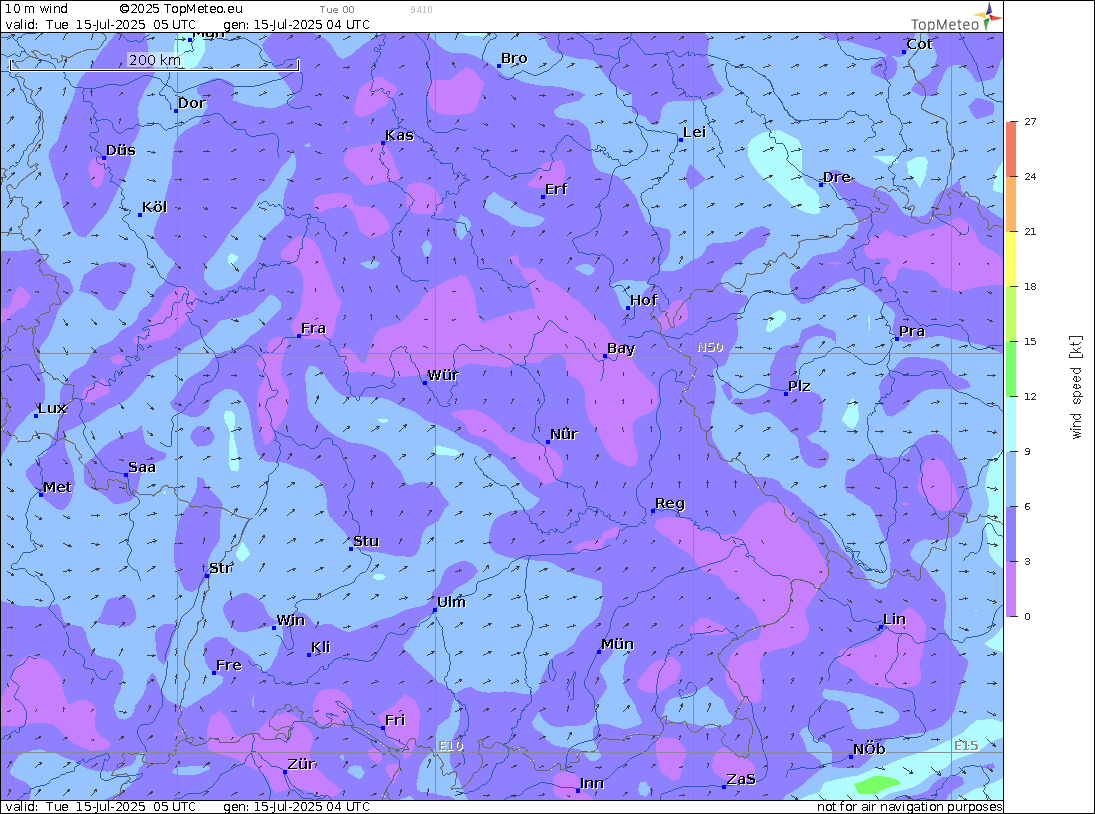Screen dimensions: 1095x814
Task: Click the Str city label
Action: (x=220, y=568)
